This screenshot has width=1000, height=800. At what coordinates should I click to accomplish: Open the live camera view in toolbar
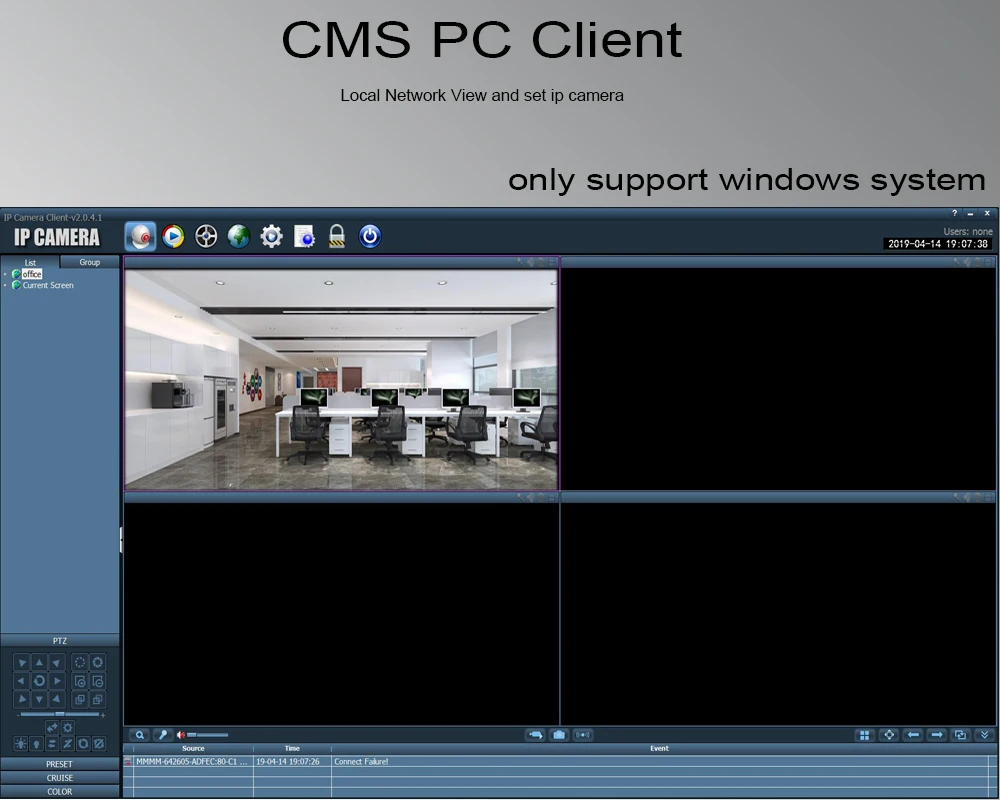pyautogui.click(x=140, y=237)
